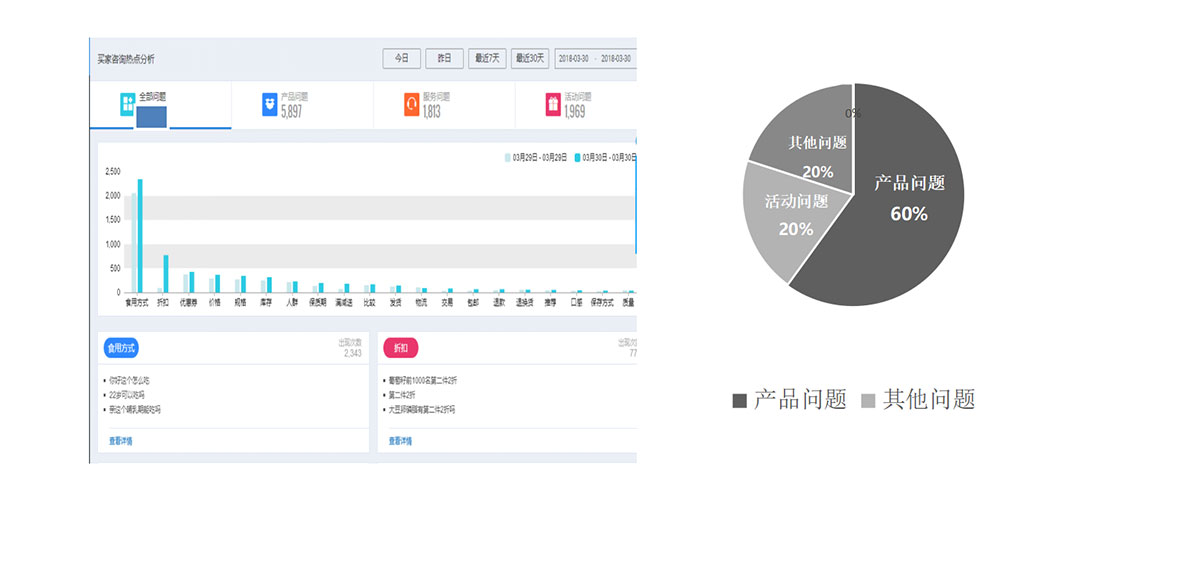Click the 退款 axis label
The height and width of the screenshot is (578, 1202).
499,301
